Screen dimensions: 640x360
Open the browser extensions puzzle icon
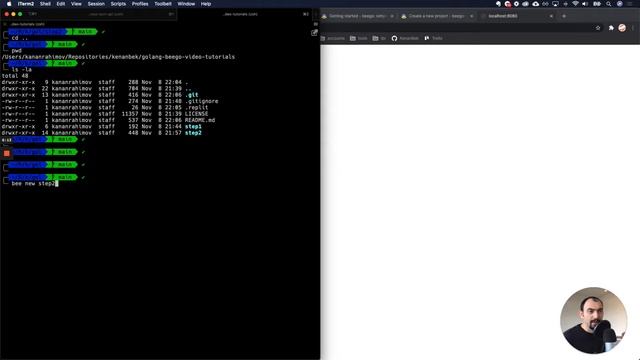pos(611,28)
